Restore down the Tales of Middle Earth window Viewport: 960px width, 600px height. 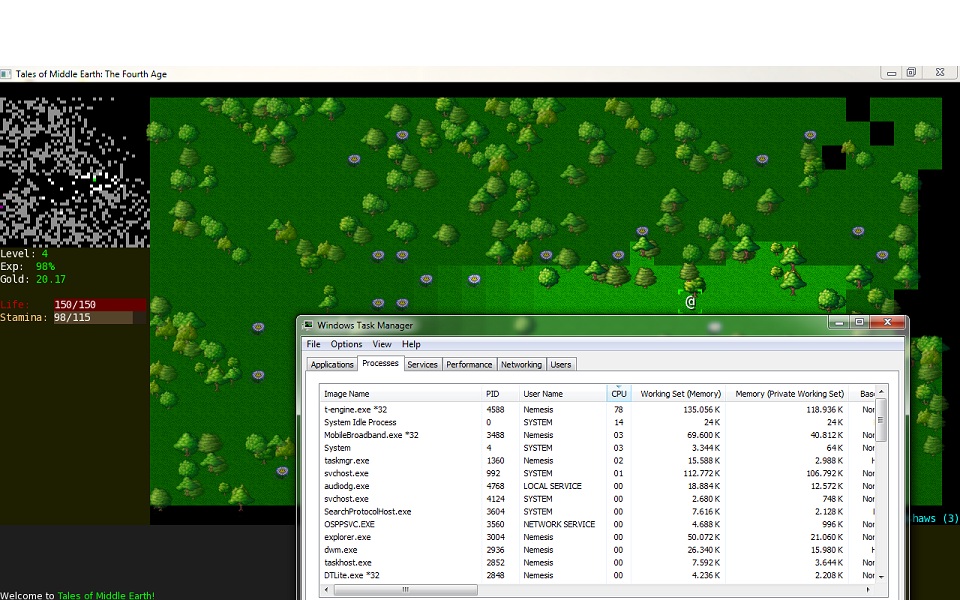(x=911, y=73)
